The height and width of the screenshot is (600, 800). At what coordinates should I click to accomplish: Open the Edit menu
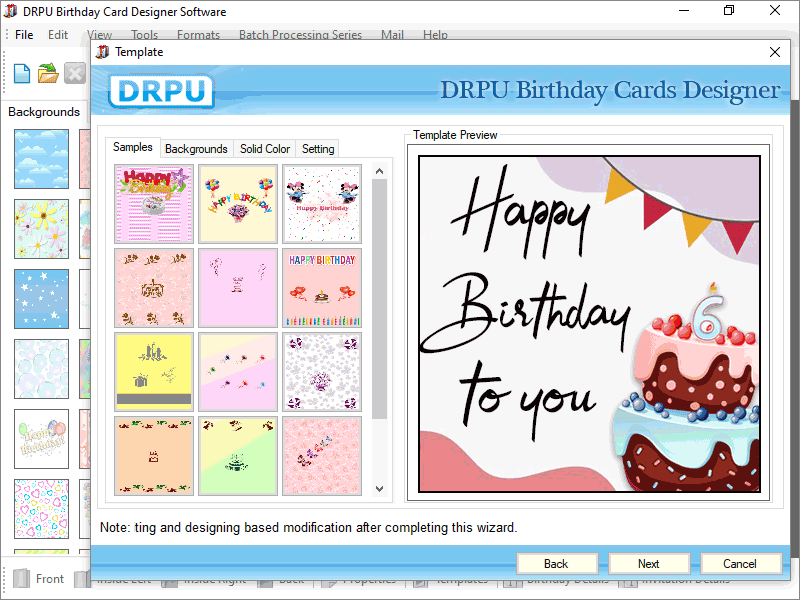(x=58, y=35)
